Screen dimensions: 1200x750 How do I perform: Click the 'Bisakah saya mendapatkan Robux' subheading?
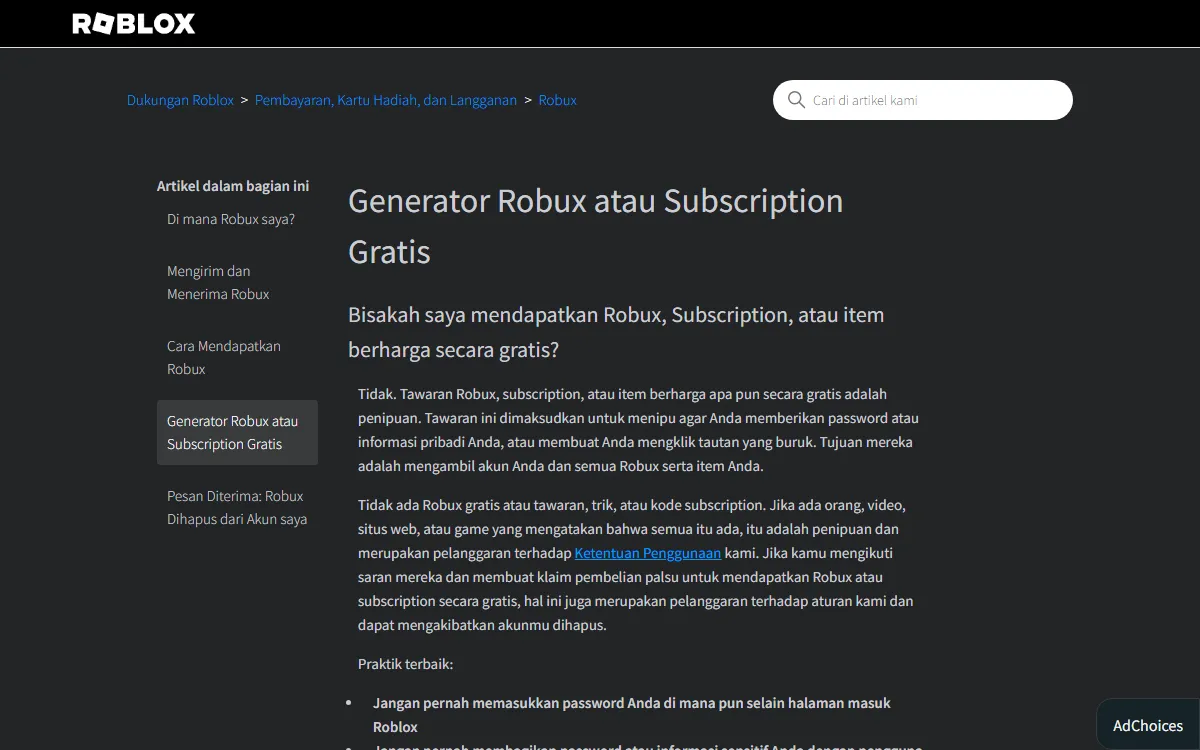(x=616, y=332)
